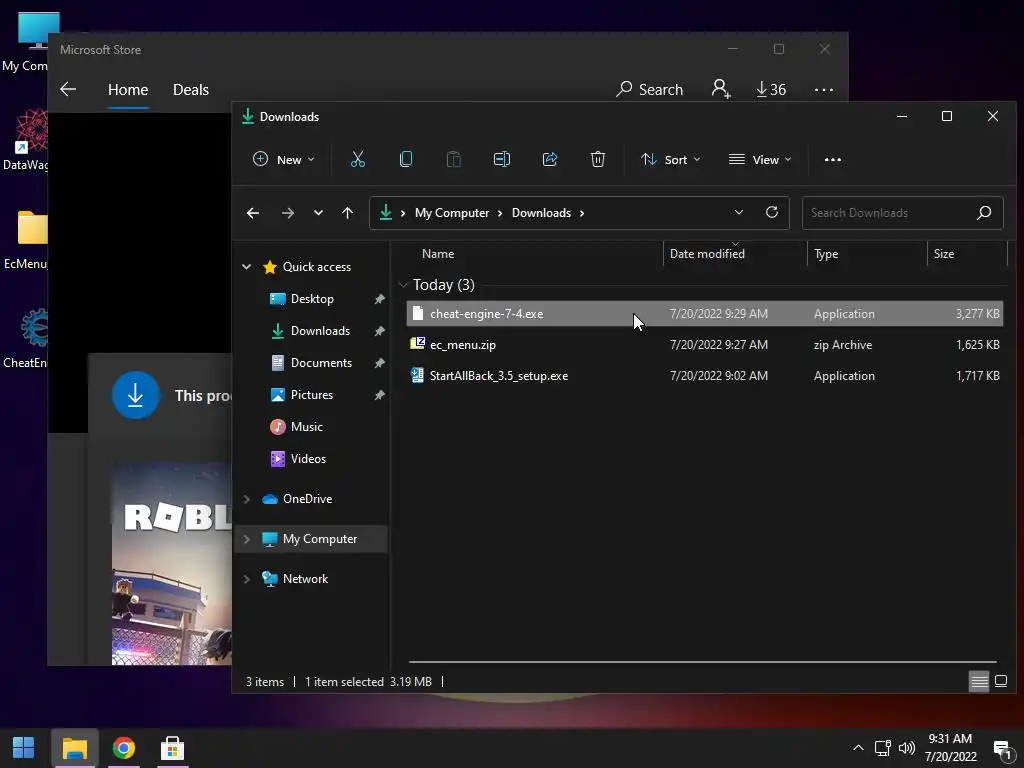Image resolution: width=1024 pixels, height=768 pixels.
Task: Open the Microsoft Store account icon
Action: click(x=720, y=89)
